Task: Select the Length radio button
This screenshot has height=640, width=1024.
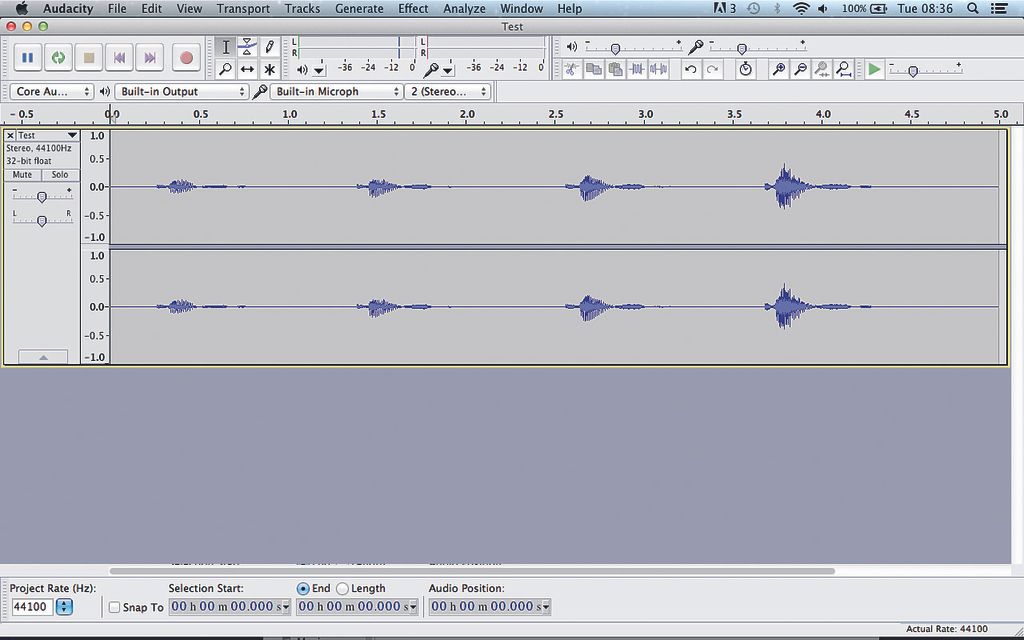Action: click(341, 588)
